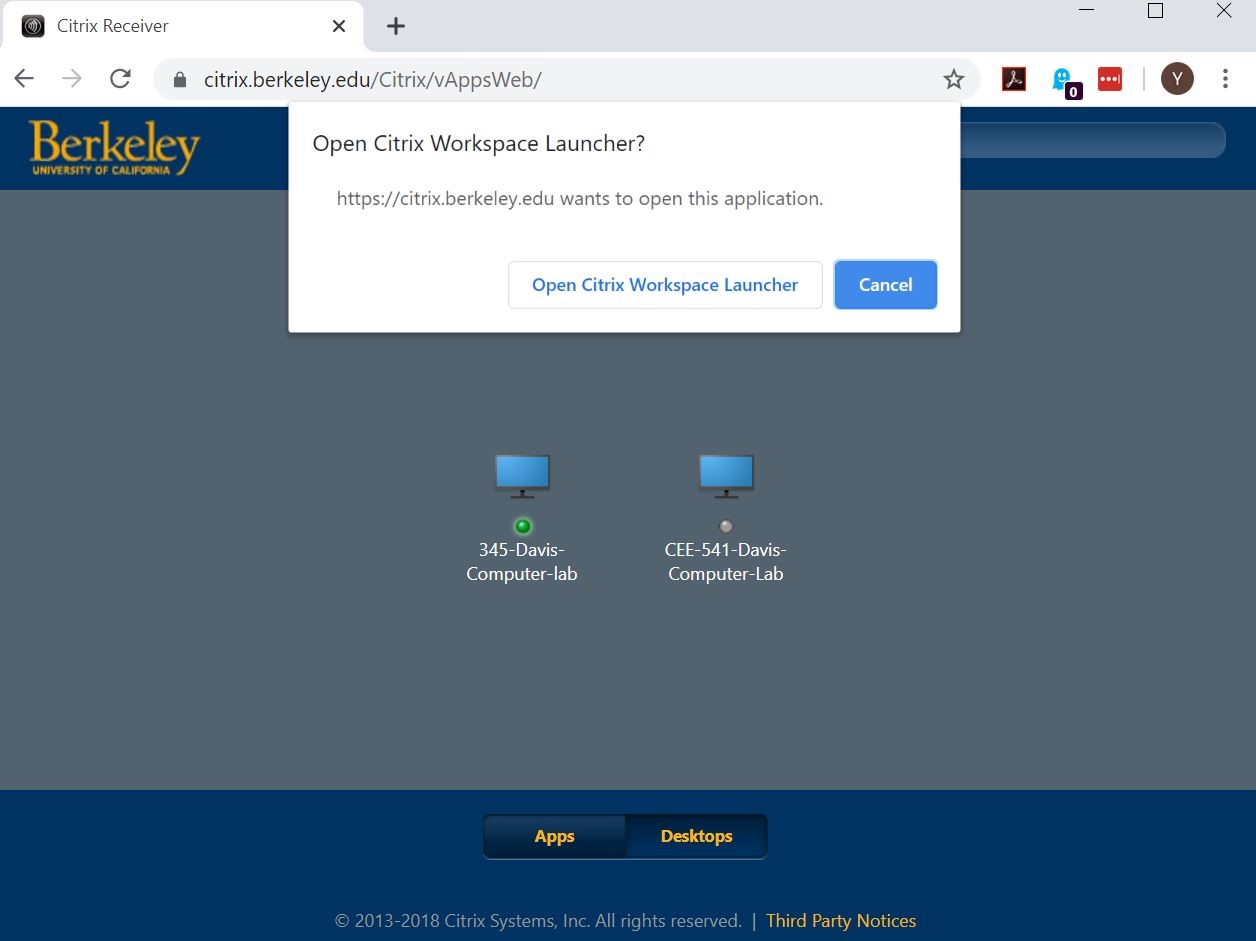Open the Third Party Notices link
1256x941 pixels.
(841, 921)
